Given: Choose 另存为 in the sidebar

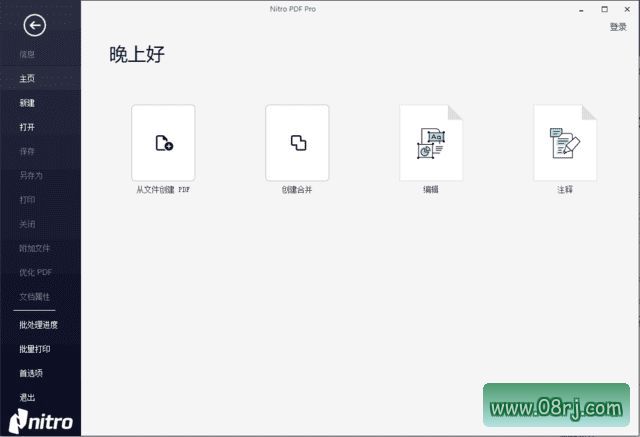Looking at the screenshot, I should coord(31,176).
